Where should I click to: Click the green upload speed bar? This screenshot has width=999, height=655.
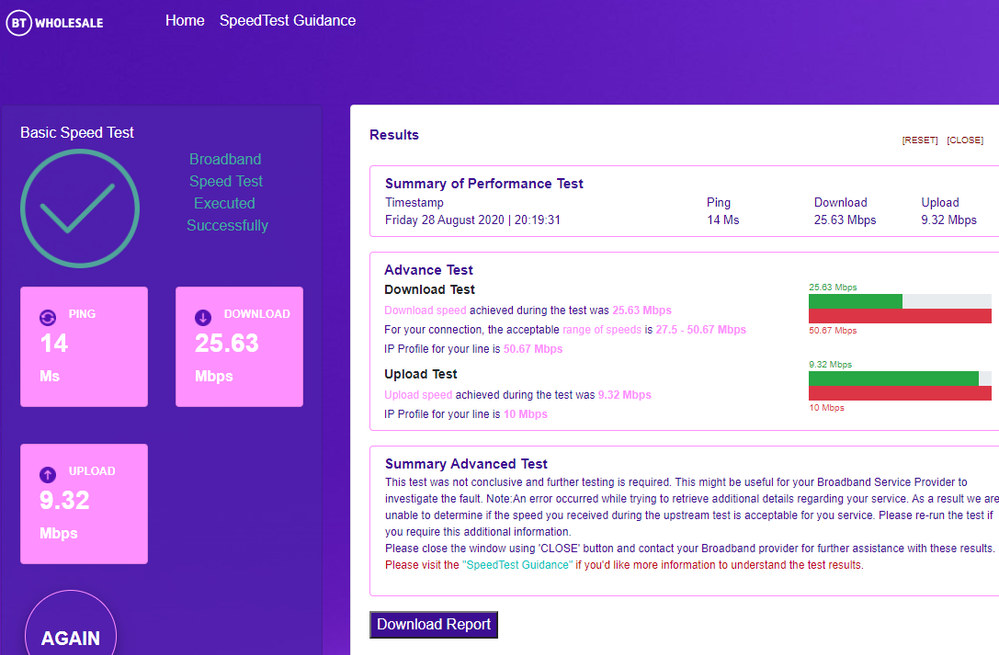[x=893, y=378]
